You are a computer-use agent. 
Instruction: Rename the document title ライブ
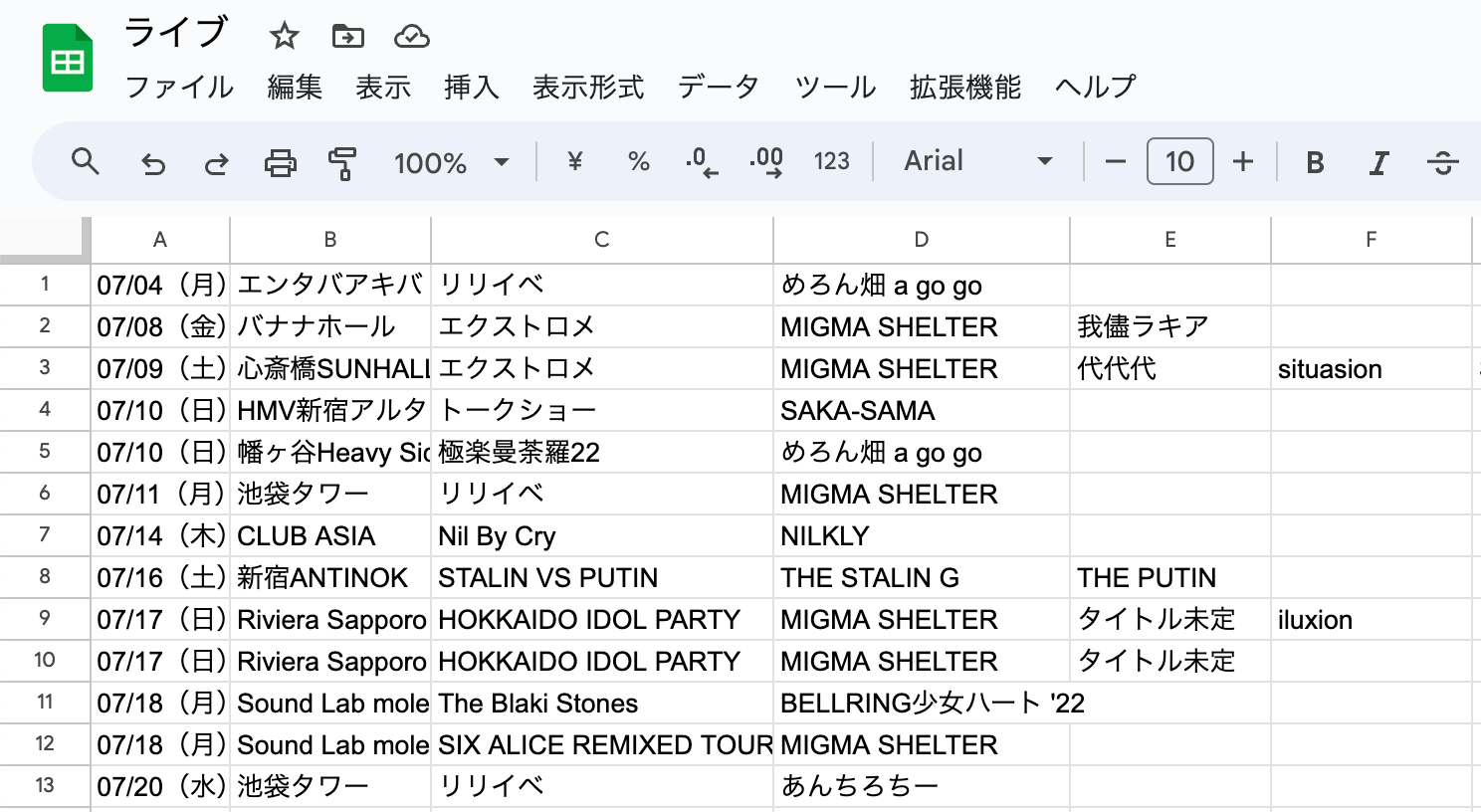coord(176,34)
